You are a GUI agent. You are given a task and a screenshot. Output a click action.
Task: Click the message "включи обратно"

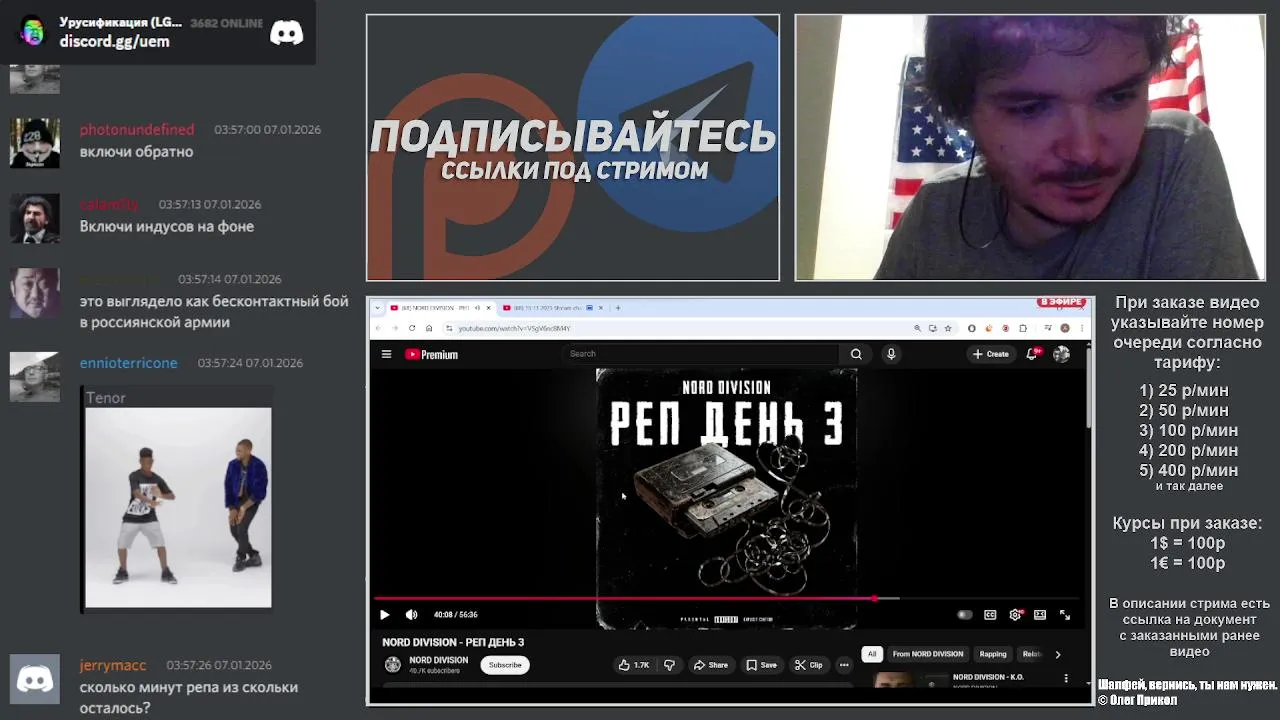coord(137,152)
